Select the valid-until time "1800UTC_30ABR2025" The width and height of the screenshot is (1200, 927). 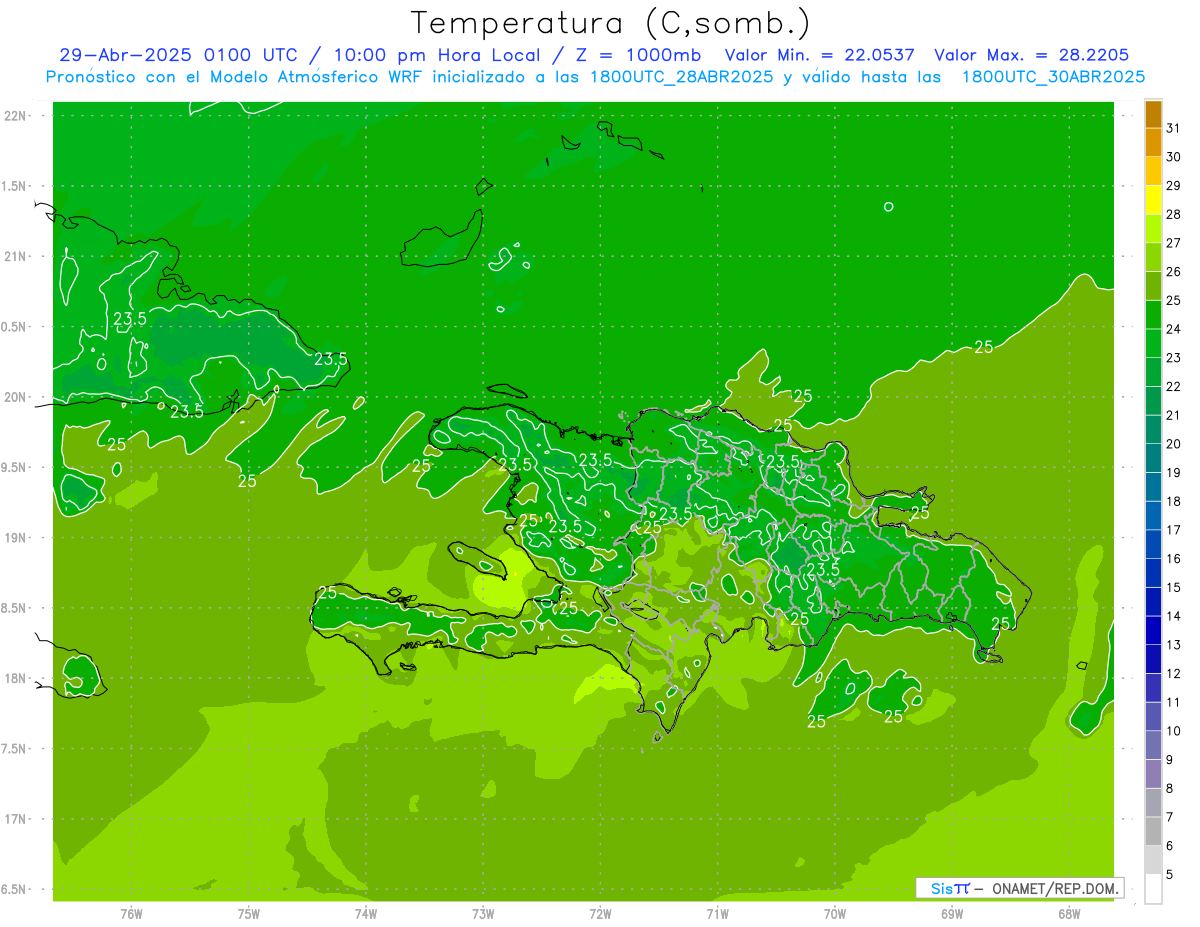1053,77
